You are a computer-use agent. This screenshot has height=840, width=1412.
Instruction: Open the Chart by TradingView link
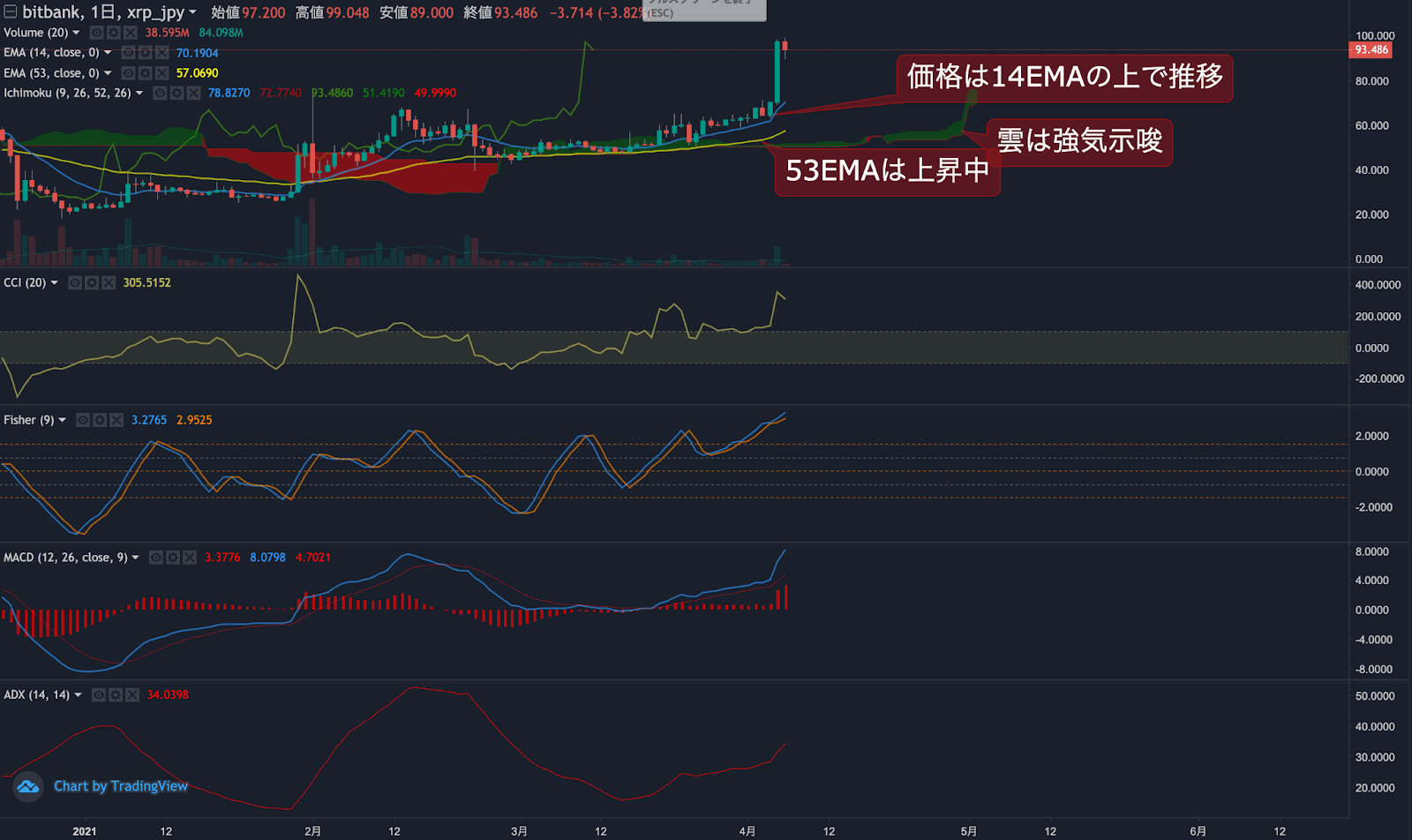(121, 786)
